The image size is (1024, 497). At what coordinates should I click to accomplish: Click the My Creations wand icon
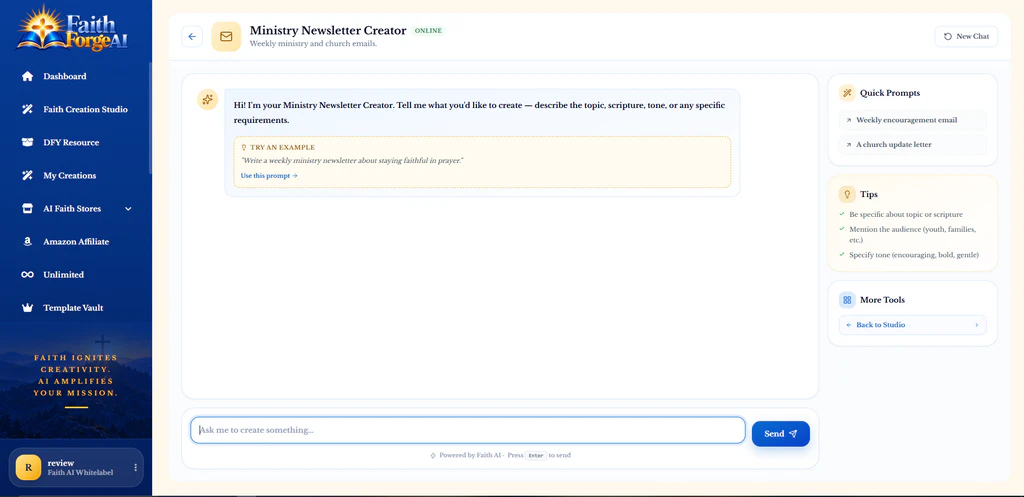point(27,175)
